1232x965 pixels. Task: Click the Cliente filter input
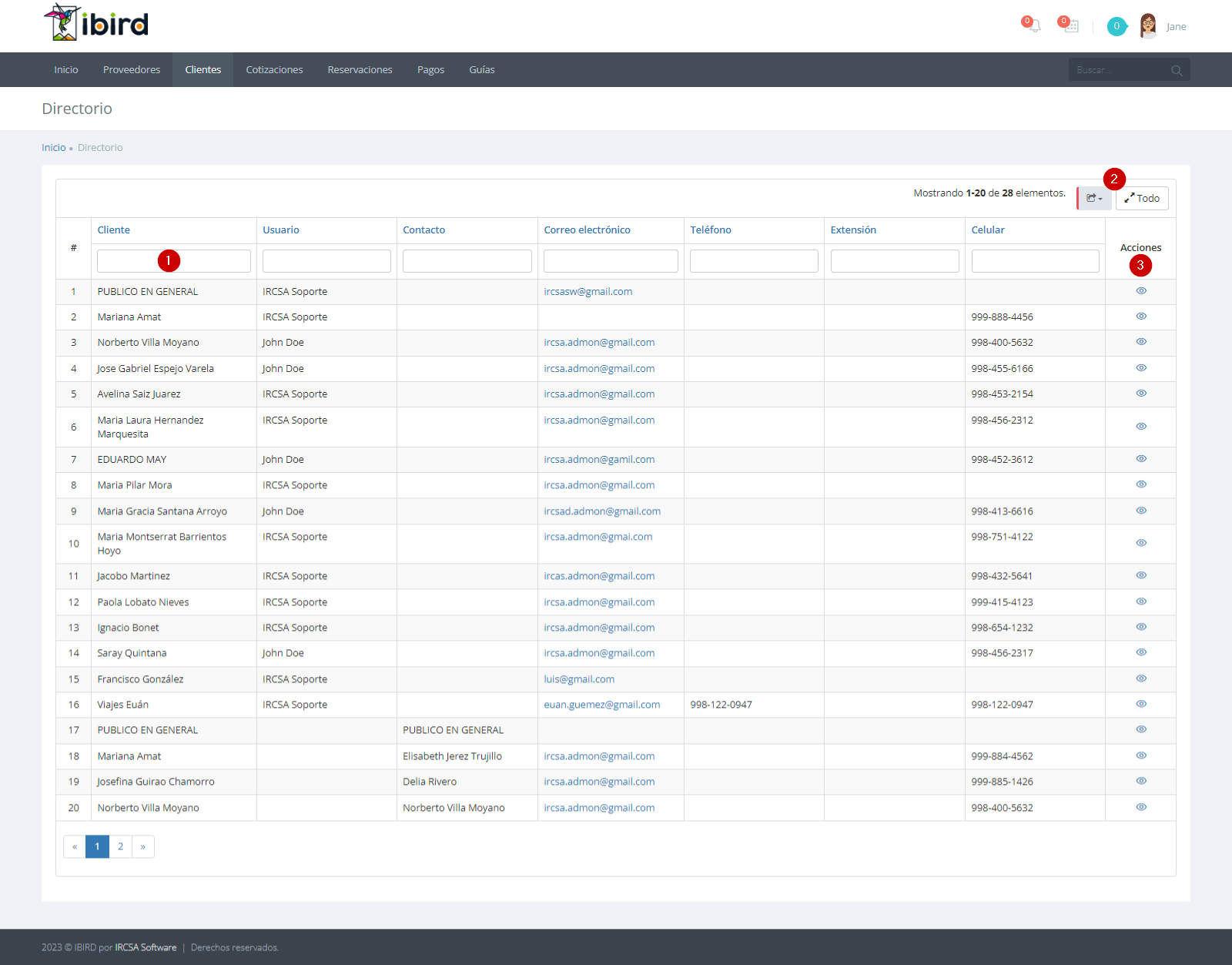pos(174,261)
